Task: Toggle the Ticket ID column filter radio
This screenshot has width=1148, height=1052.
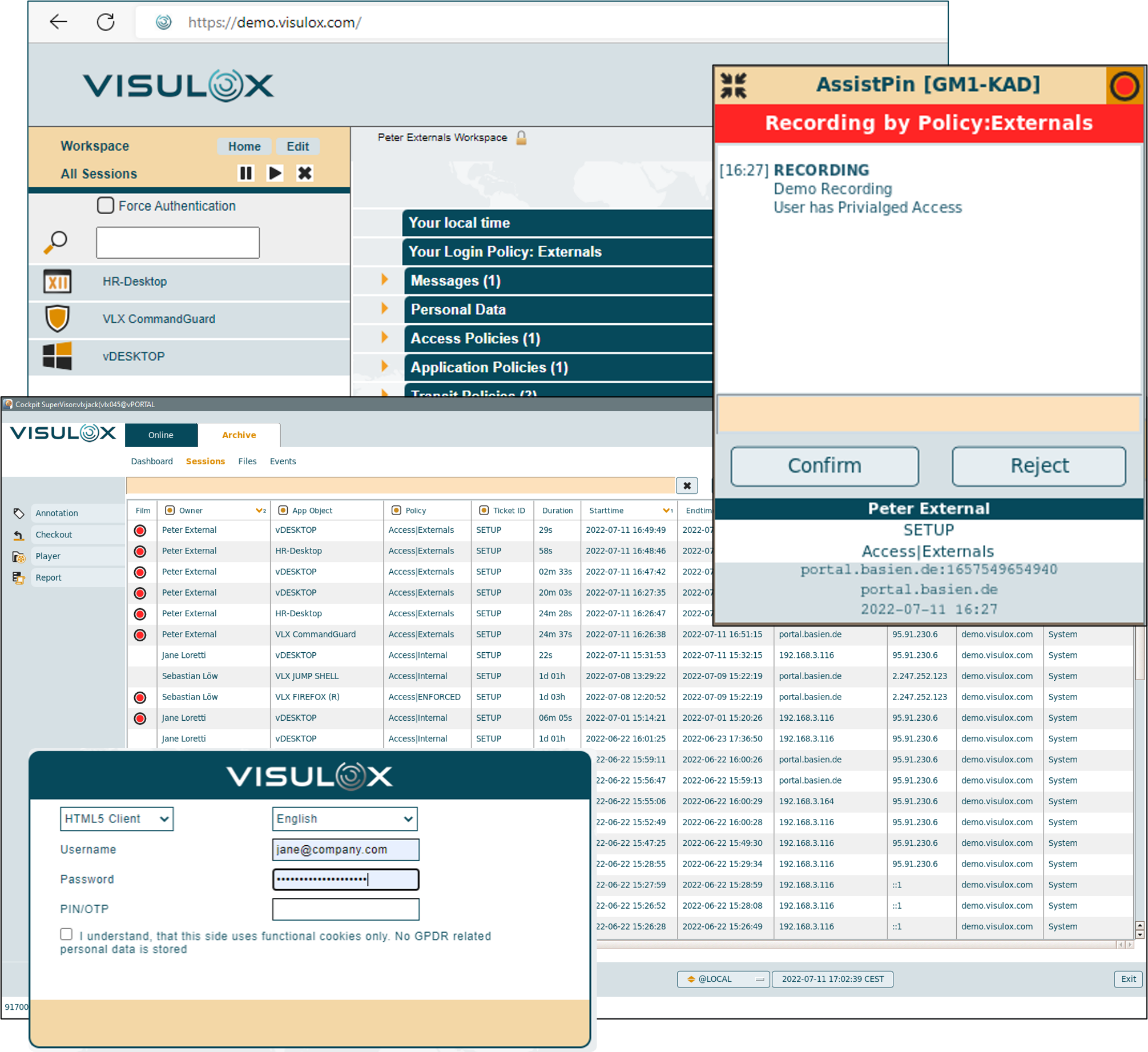Action: point(484,510)
